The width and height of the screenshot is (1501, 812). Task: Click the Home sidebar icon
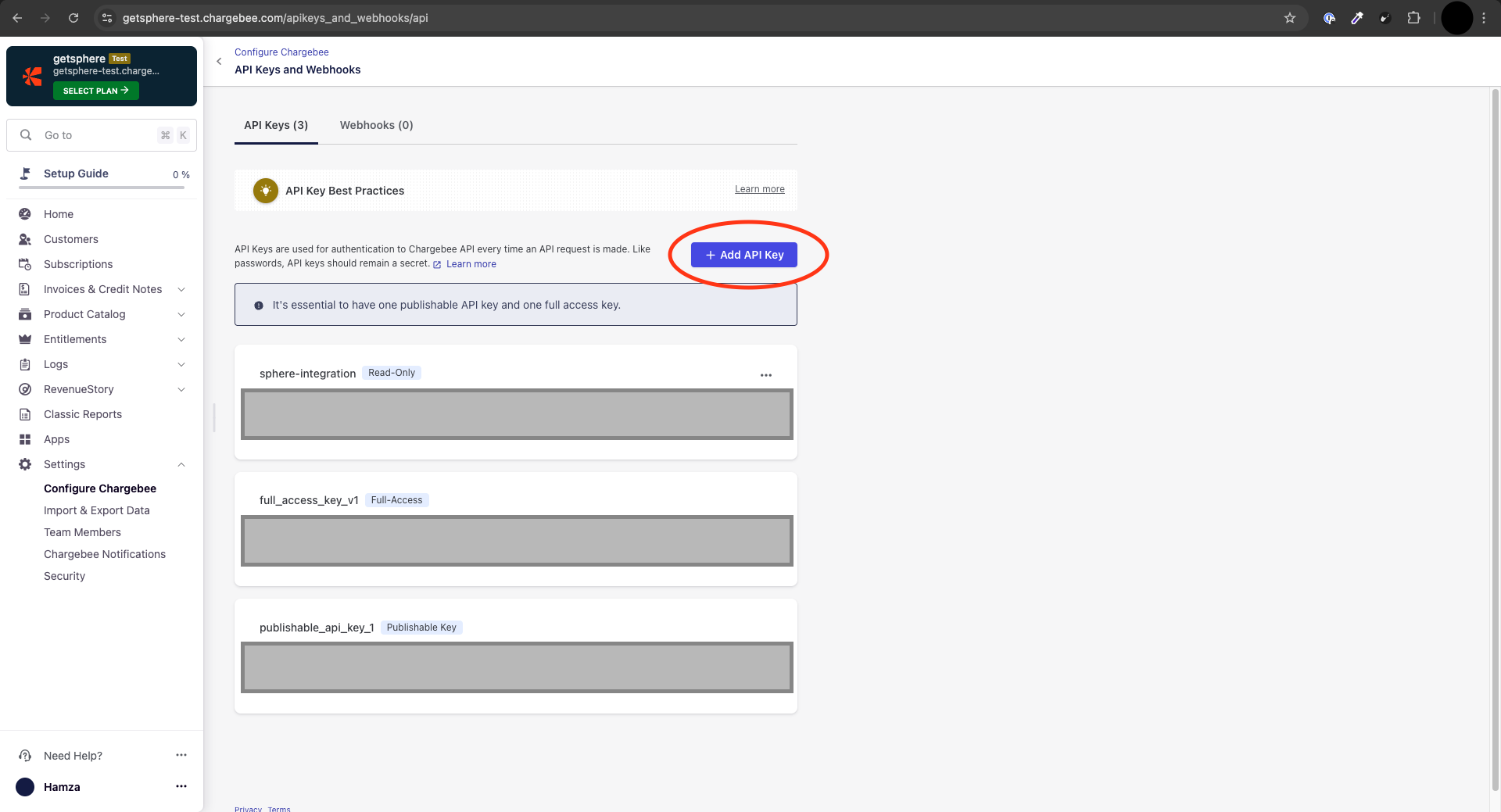25,214
